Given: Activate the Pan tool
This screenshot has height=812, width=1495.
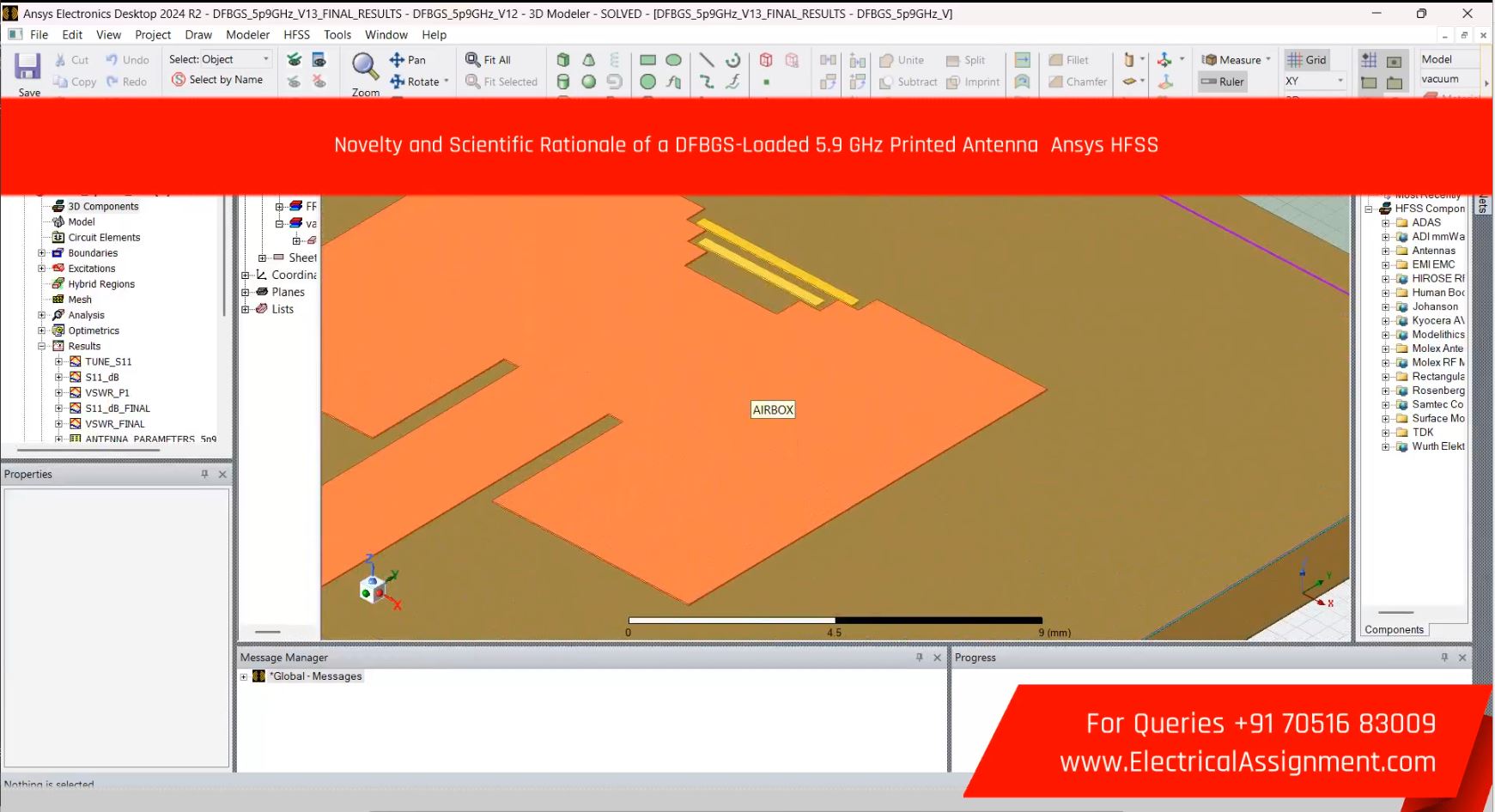Looking at the screenshot, I should tap(408, 59).
